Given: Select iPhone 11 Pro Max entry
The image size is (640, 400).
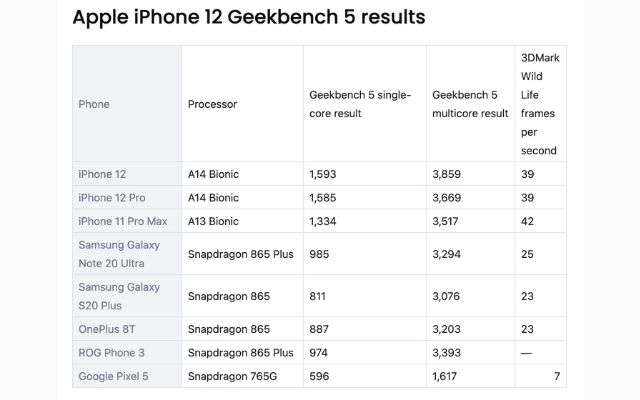Looking at the screenshot, I should tap(123, 221).
